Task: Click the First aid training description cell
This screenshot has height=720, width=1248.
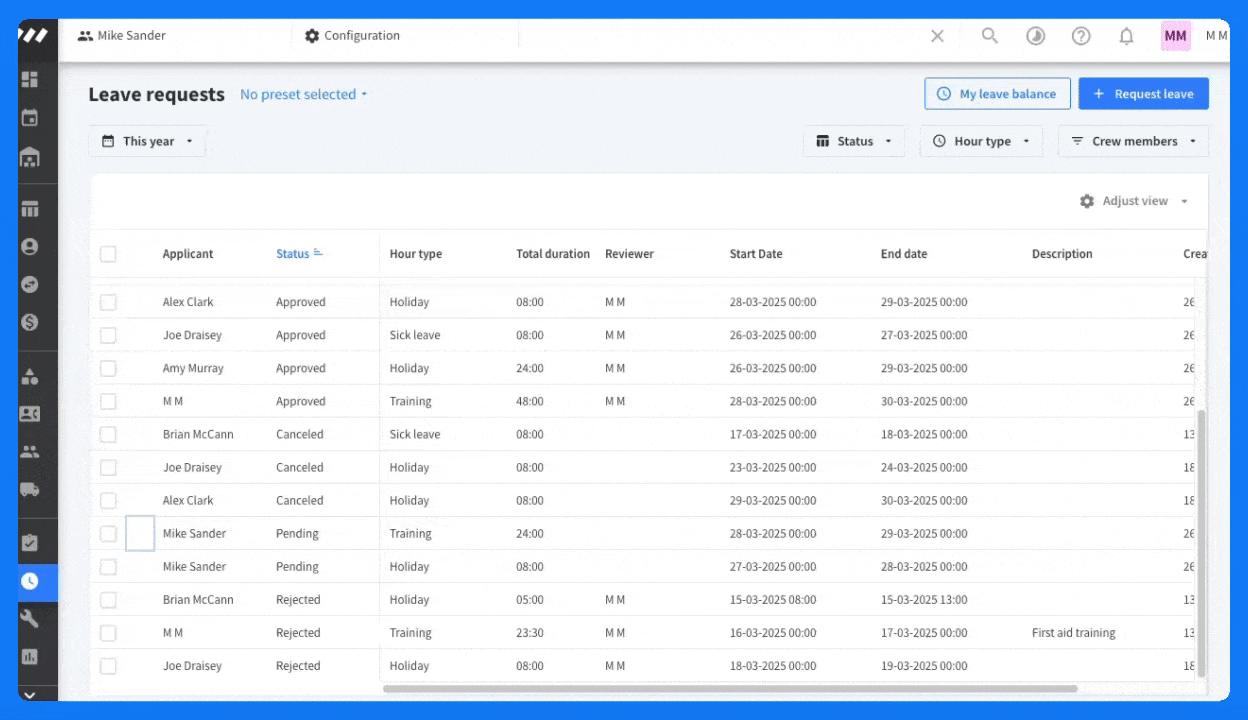Action: tap(1073, 633)
